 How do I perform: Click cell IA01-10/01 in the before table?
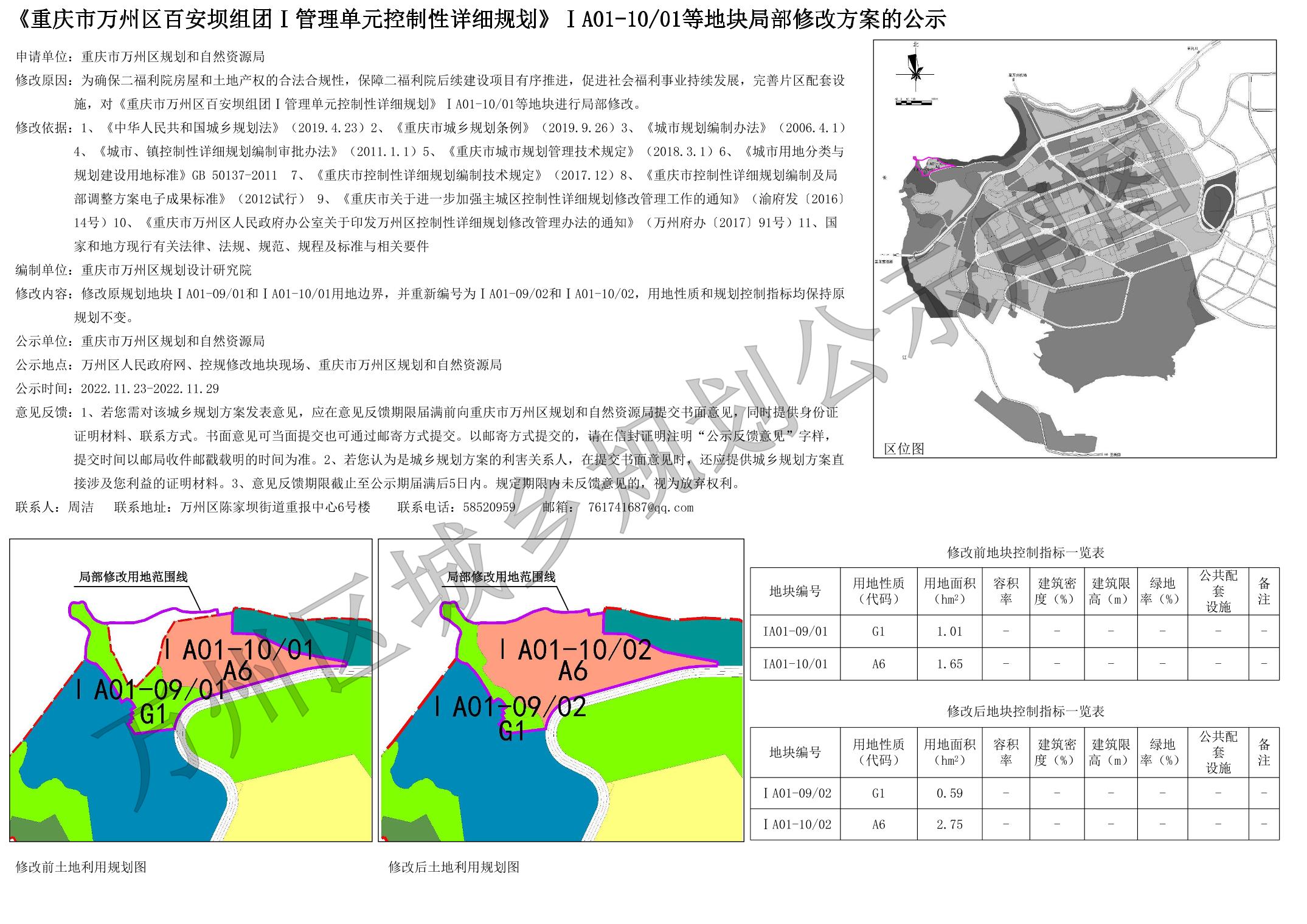coord(795,664)
